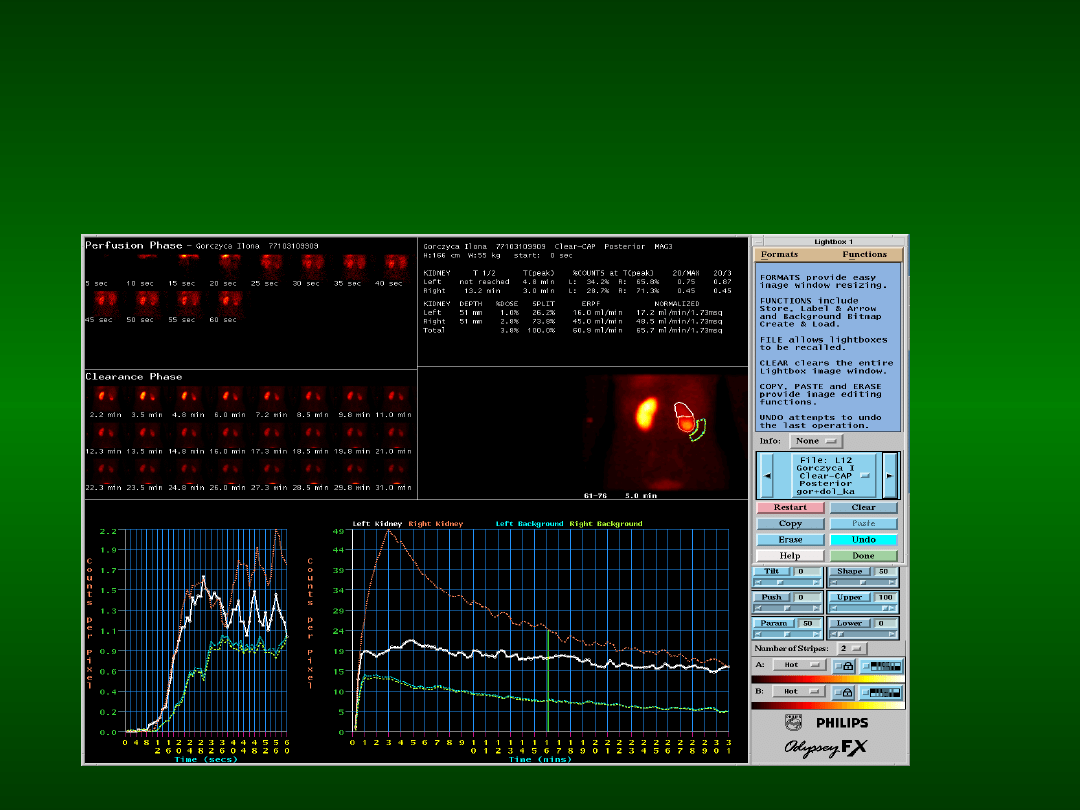The width and height of the screenshot is (1080, 810).
Task: Open the Lightbox 1 window menu button
Action: (761, 241)
